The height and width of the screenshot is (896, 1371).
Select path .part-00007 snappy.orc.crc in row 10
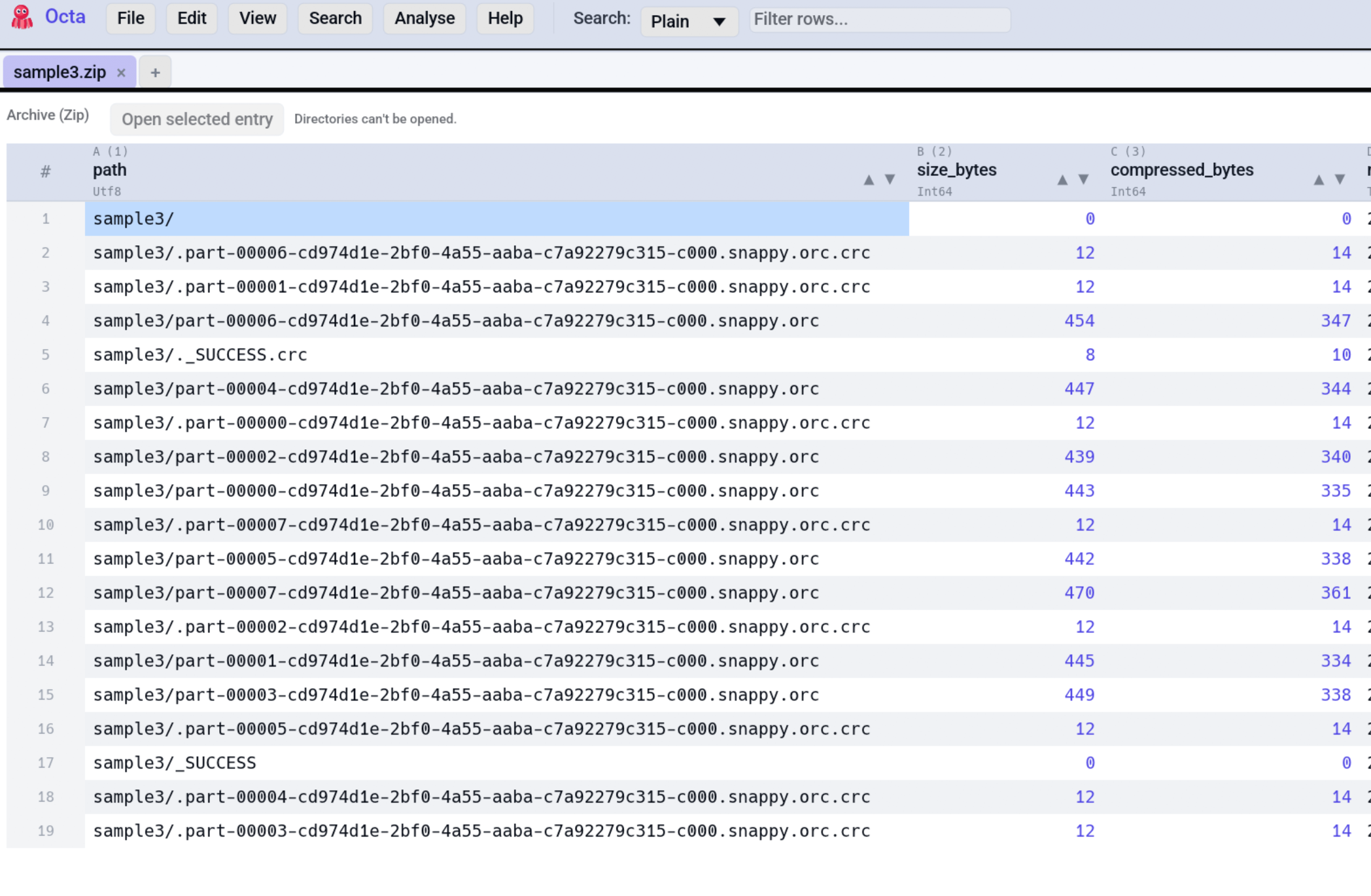coord(497,525)
